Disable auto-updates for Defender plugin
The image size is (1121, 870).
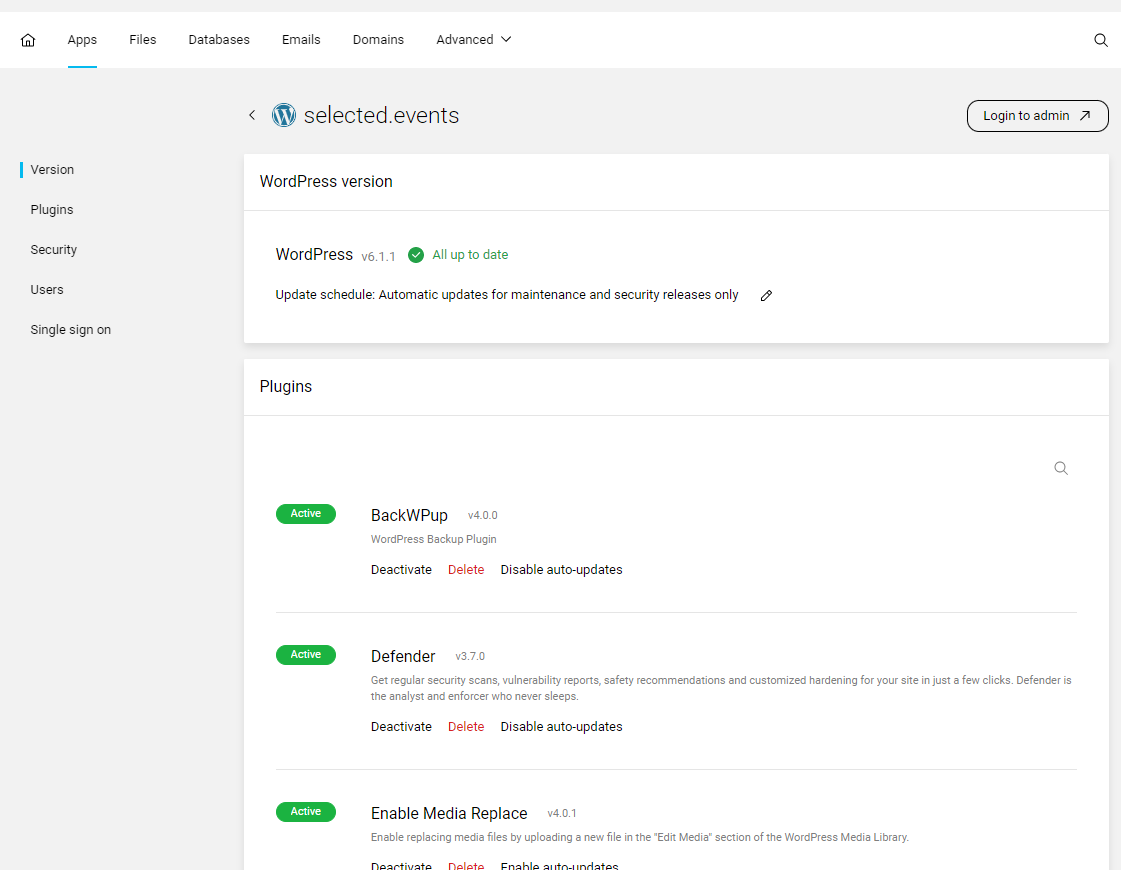(561, 727)
